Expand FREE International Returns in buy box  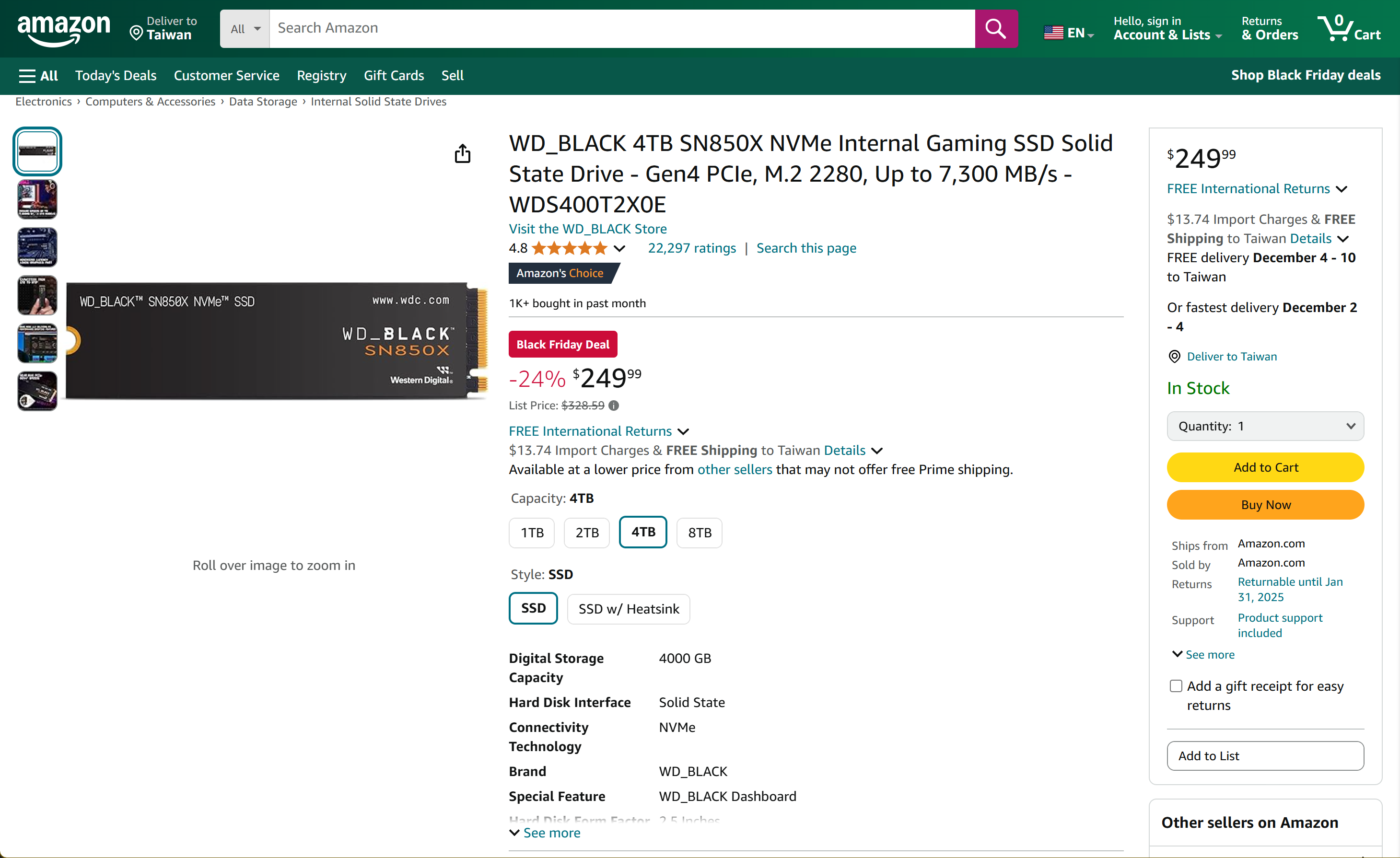pyautogui.click(x=1257, y=189)
